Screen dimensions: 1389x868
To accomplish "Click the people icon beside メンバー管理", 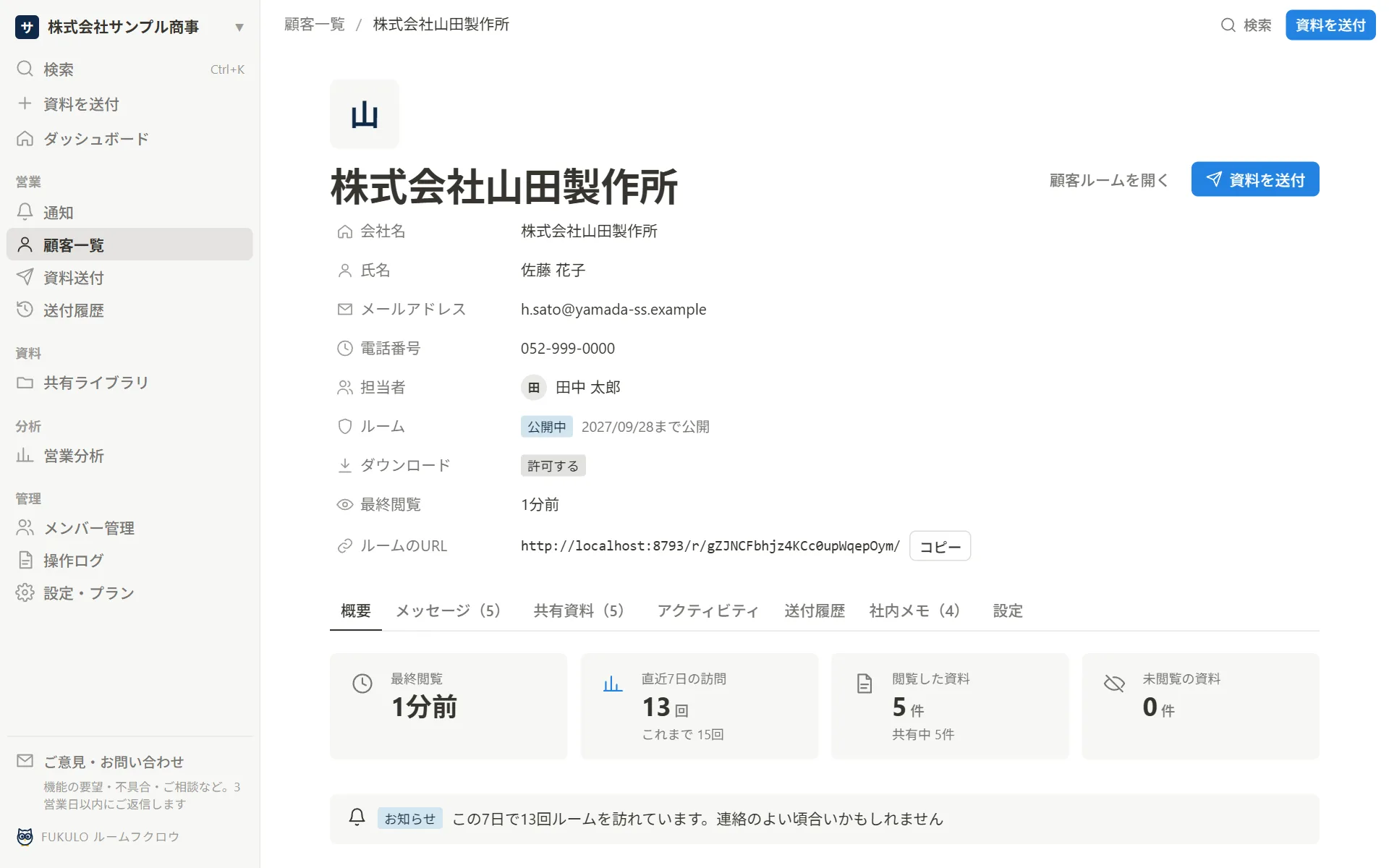I will pos(25,527).
